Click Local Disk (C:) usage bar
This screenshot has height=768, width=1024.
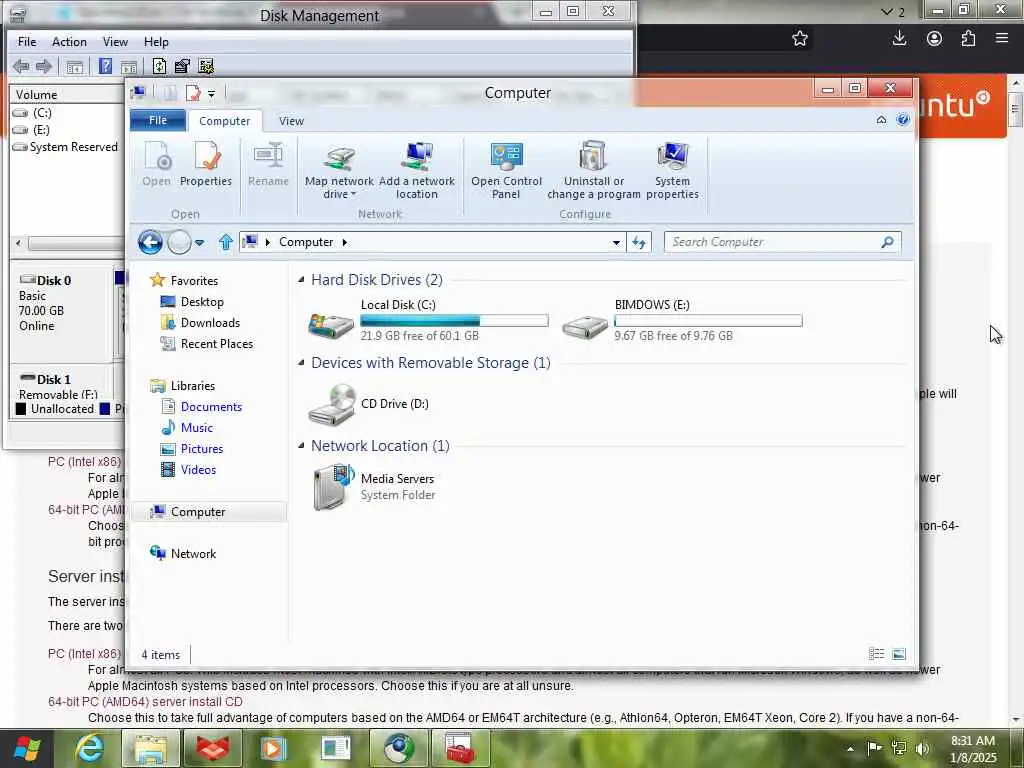(x=455, y=321)
